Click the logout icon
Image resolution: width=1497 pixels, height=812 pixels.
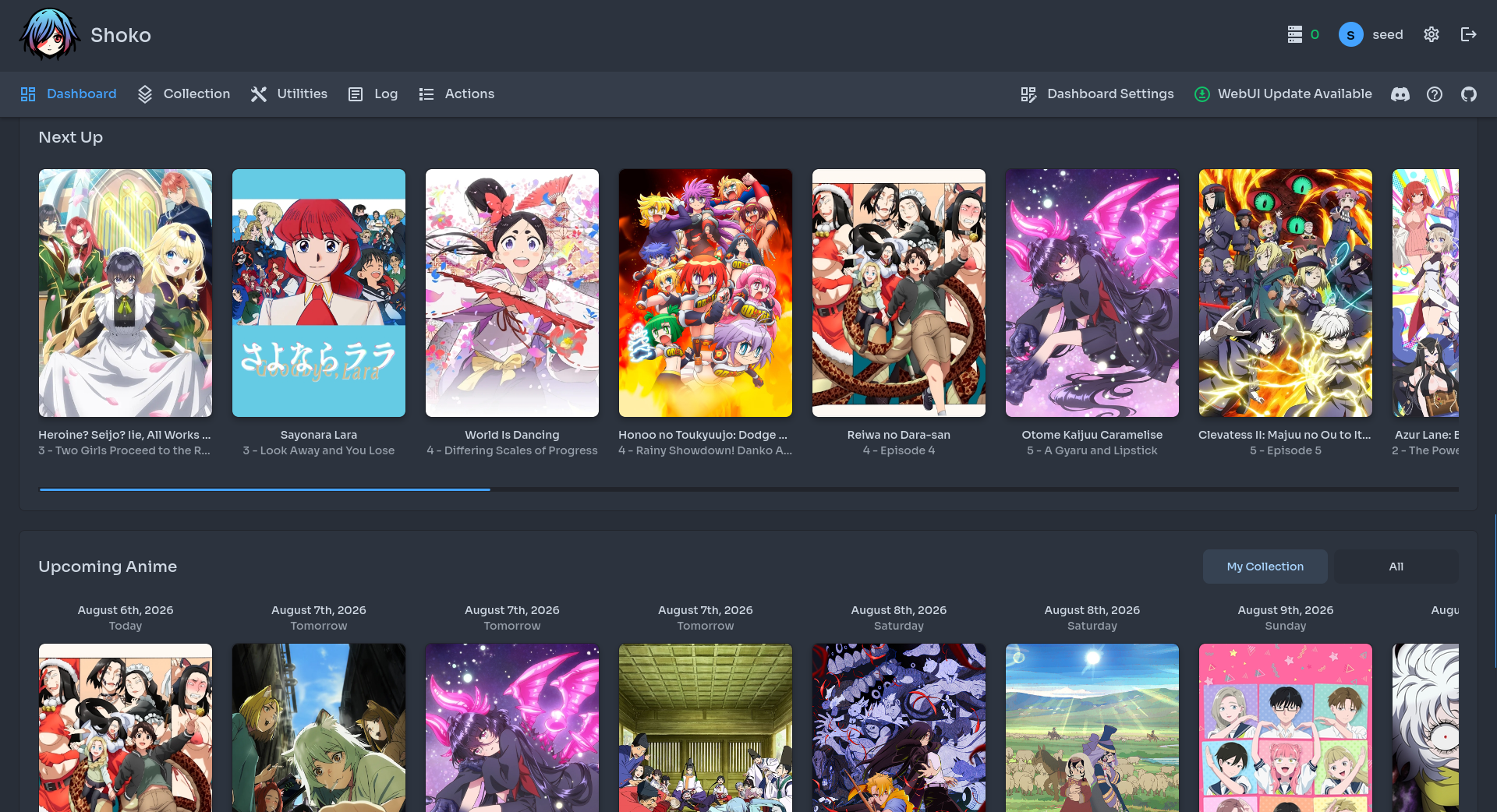pyautogui.click(x=1469, y=34)
